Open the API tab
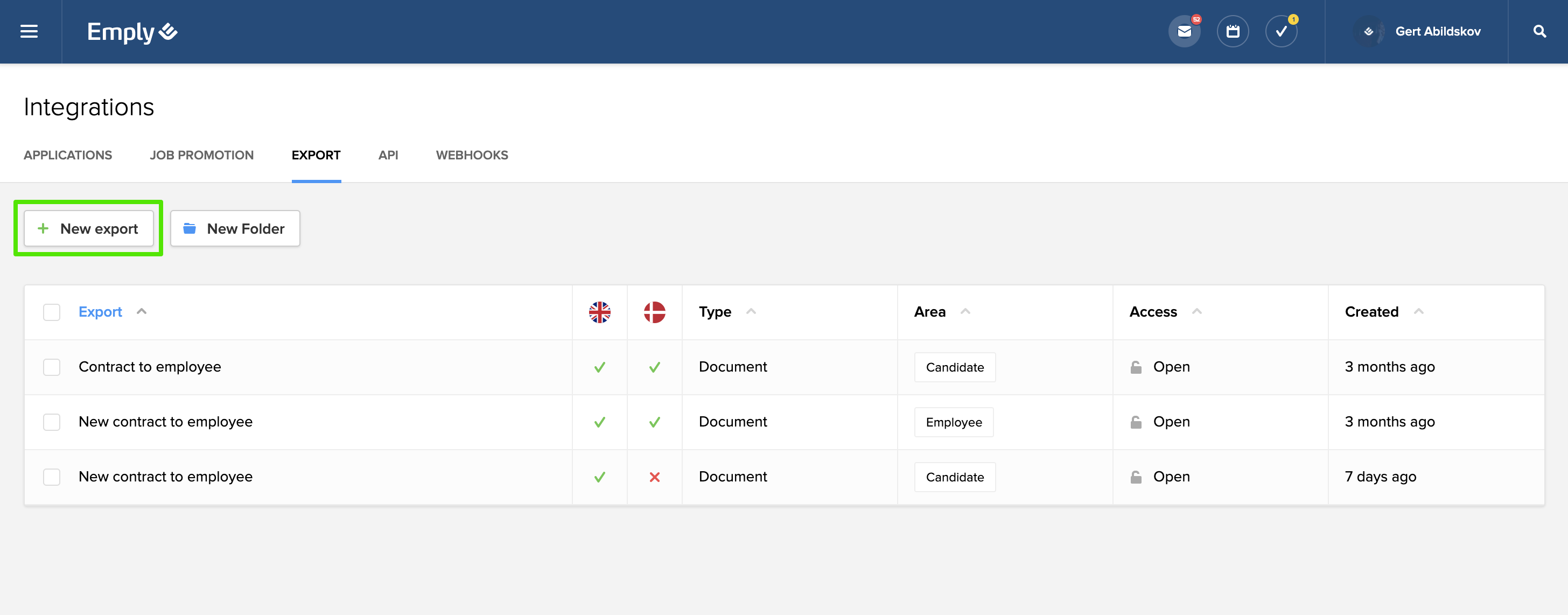The width and height of the screenshot is (1568, 615). (x=388, y=155)
